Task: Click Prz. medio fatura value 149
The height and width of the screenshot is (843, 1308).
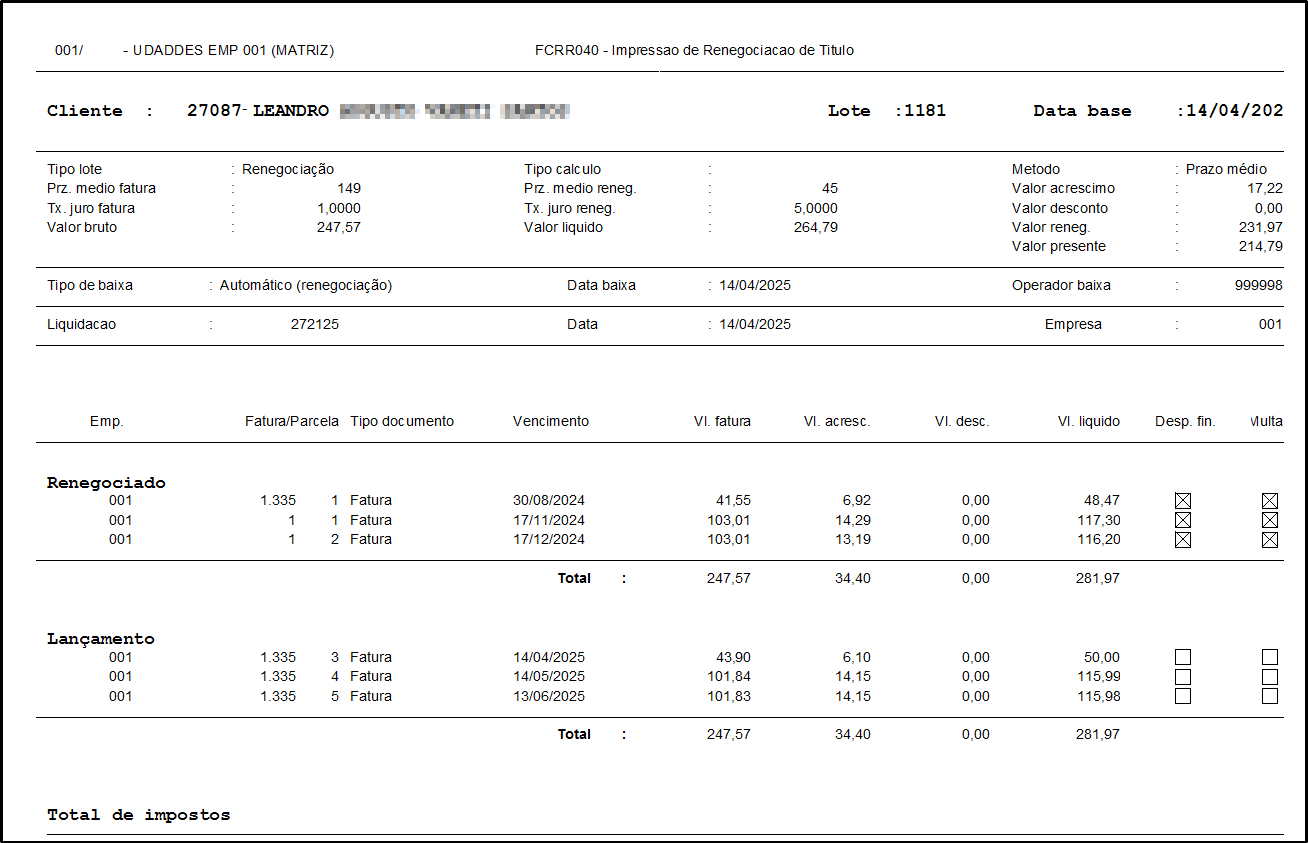Action: [349, 188]
